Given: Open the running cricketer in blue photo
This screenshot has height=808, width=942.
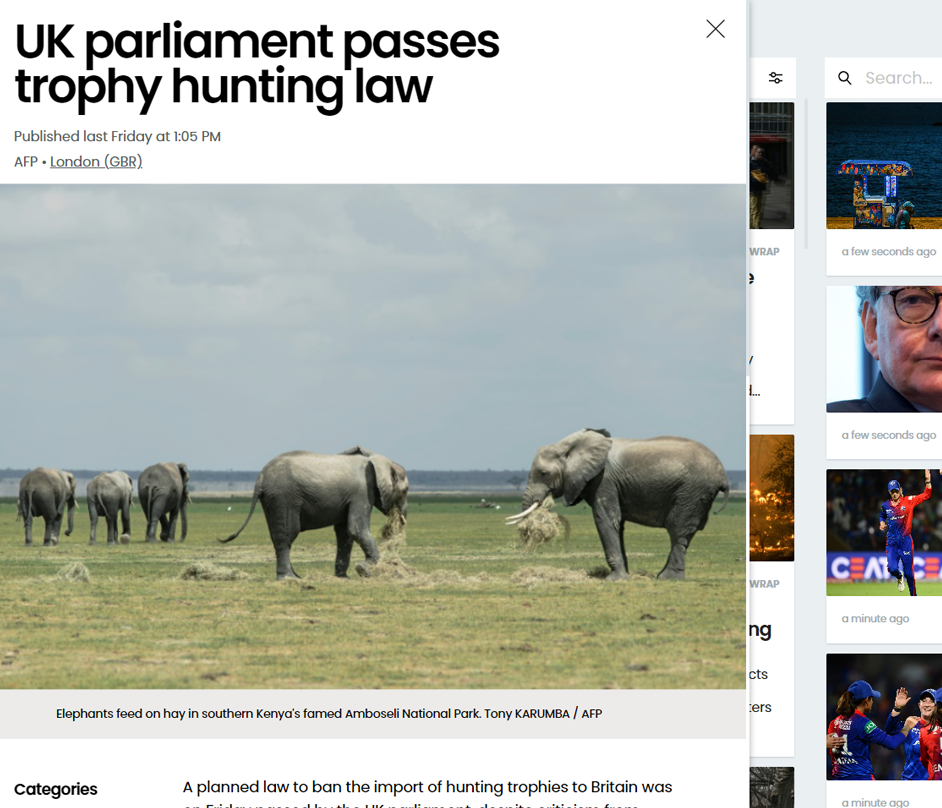Looking at the screenshot, I should (884, 532).
